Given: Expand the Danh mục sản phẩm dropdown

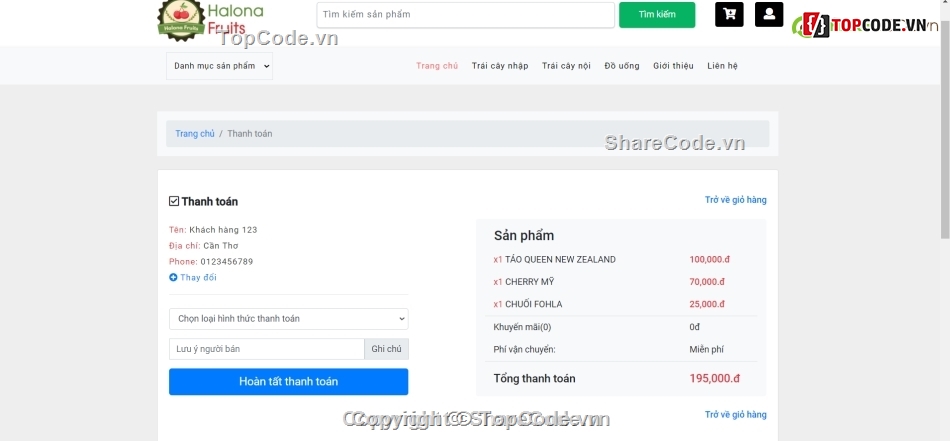Looking at the screenshot, I should click(x=219, y=66).
